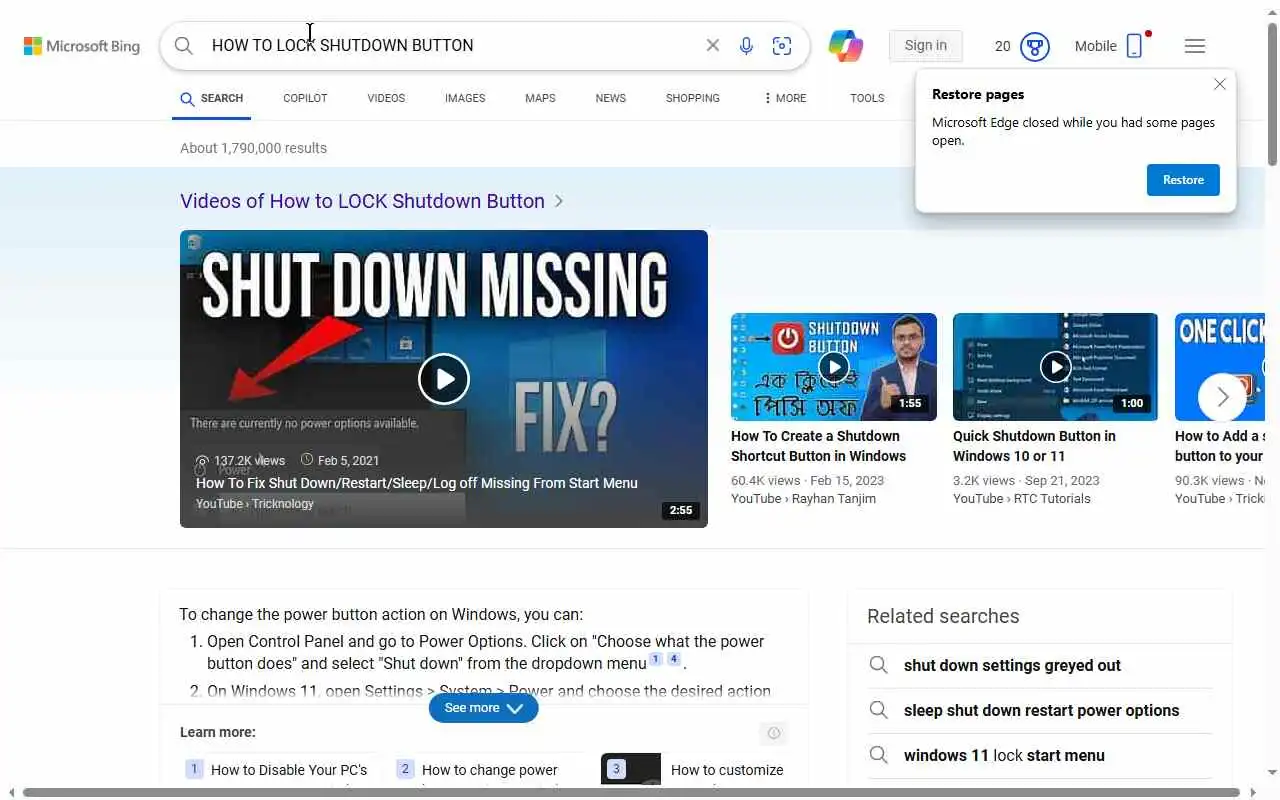Start voice search with microphone icon
Screen dimensions: 1280x800
coord(746,46)
